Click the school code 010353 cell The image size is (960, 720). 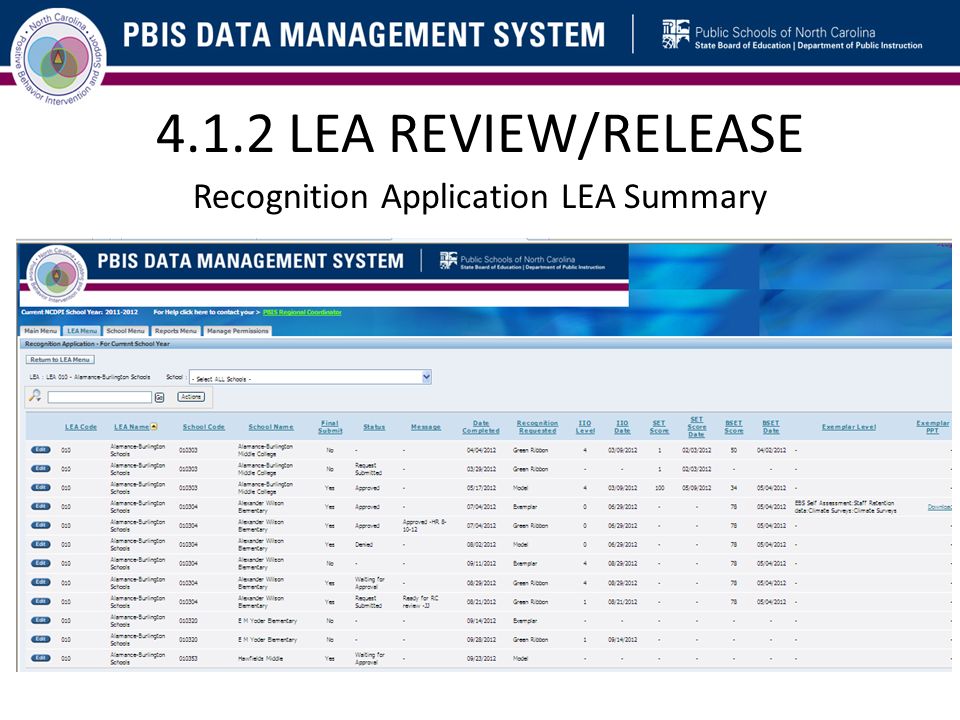[x=188, y=659]
